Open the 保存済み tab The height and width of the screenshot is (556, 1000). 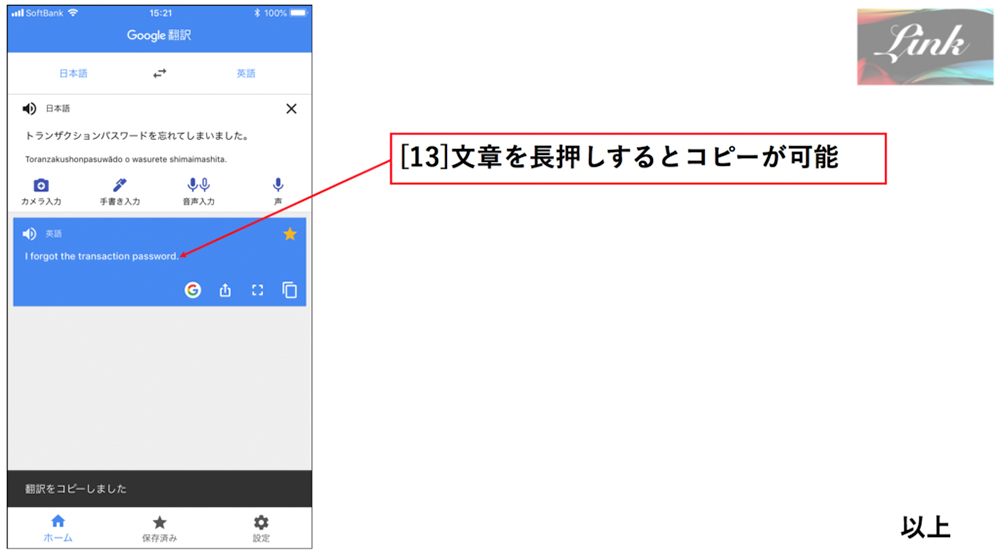click(x=159, y=528)
